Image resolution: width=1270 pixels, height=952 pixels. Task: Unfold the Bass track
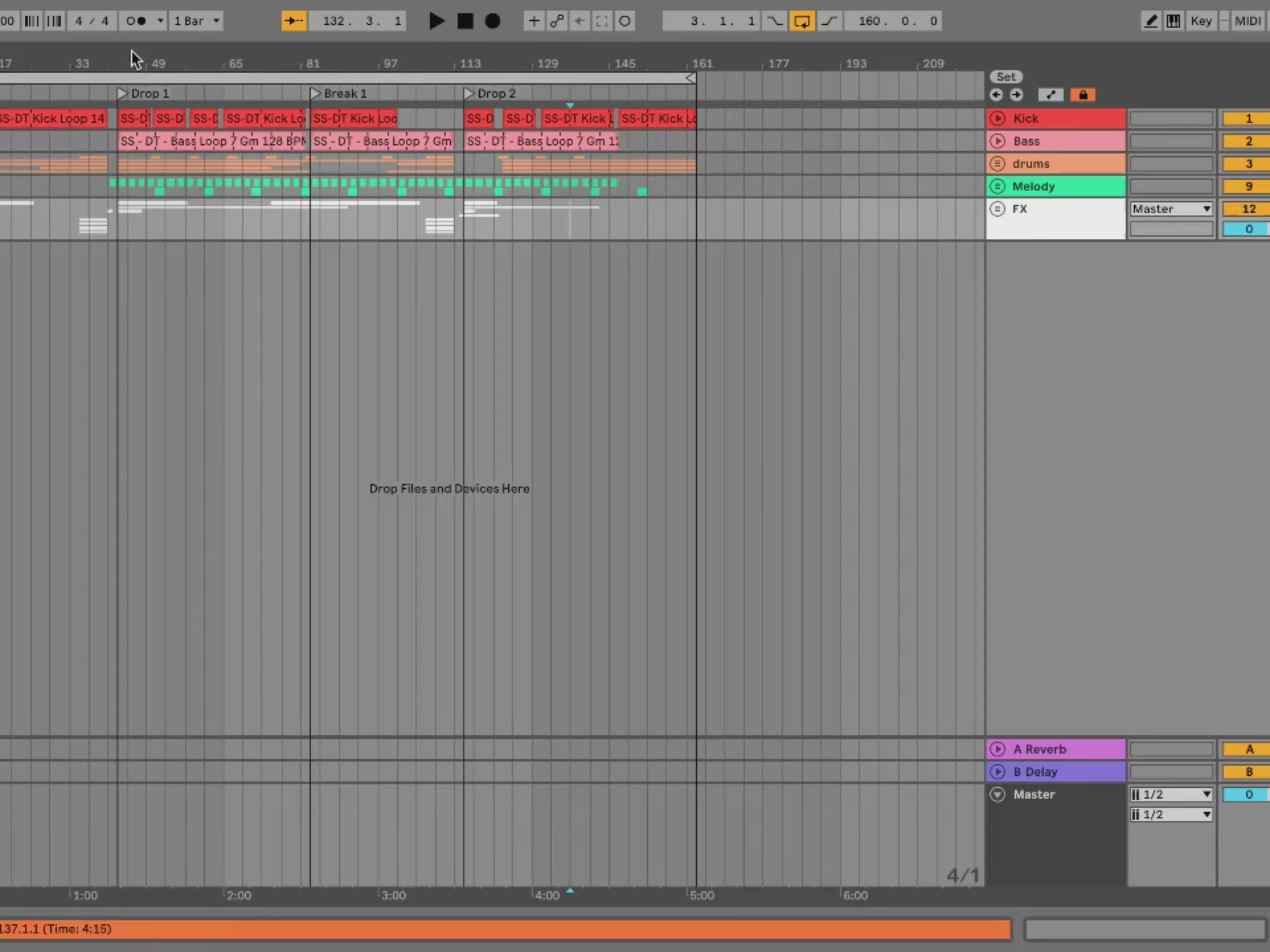point(997,141)
